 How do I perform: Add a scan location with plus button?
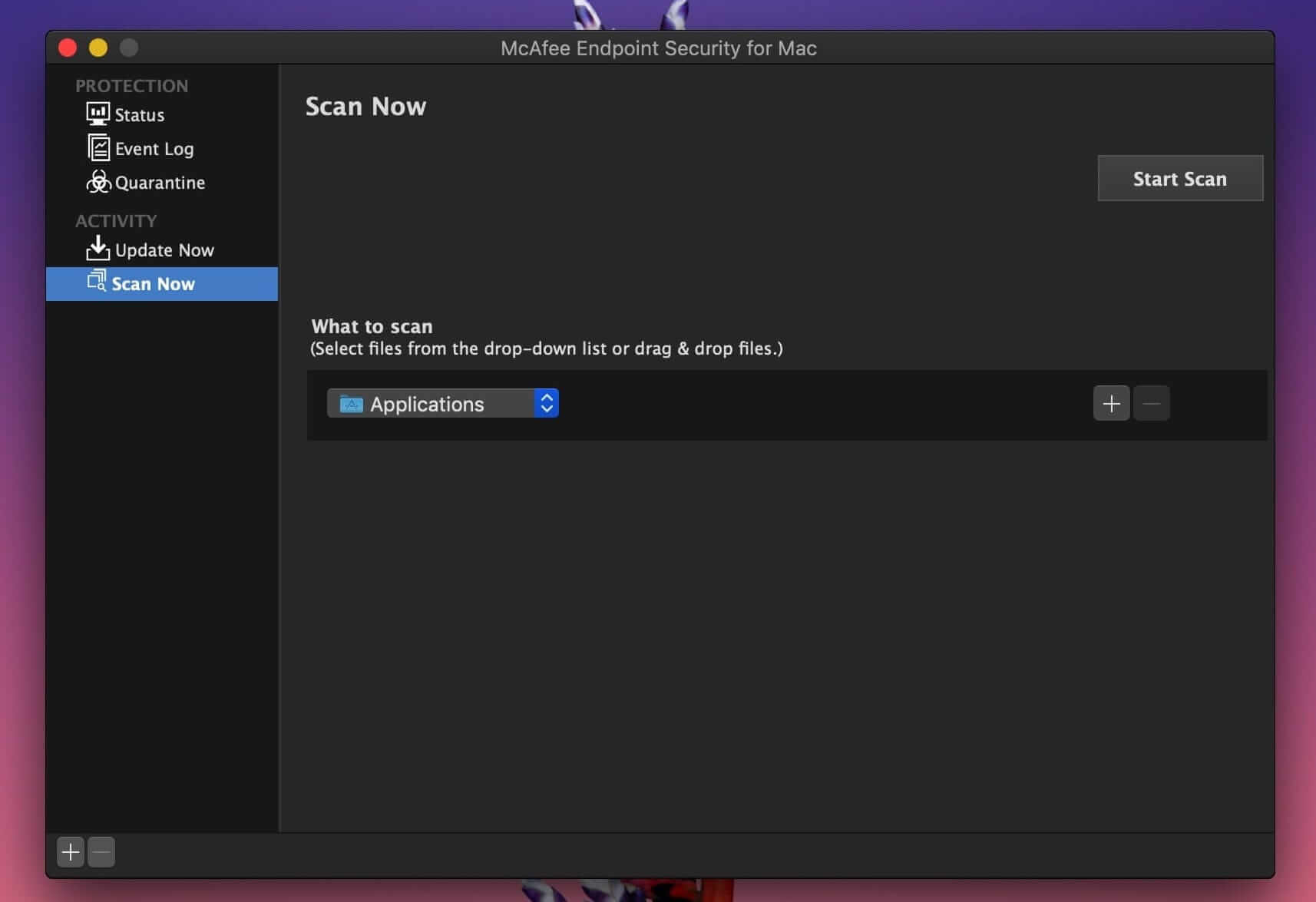pos(1111,404)
